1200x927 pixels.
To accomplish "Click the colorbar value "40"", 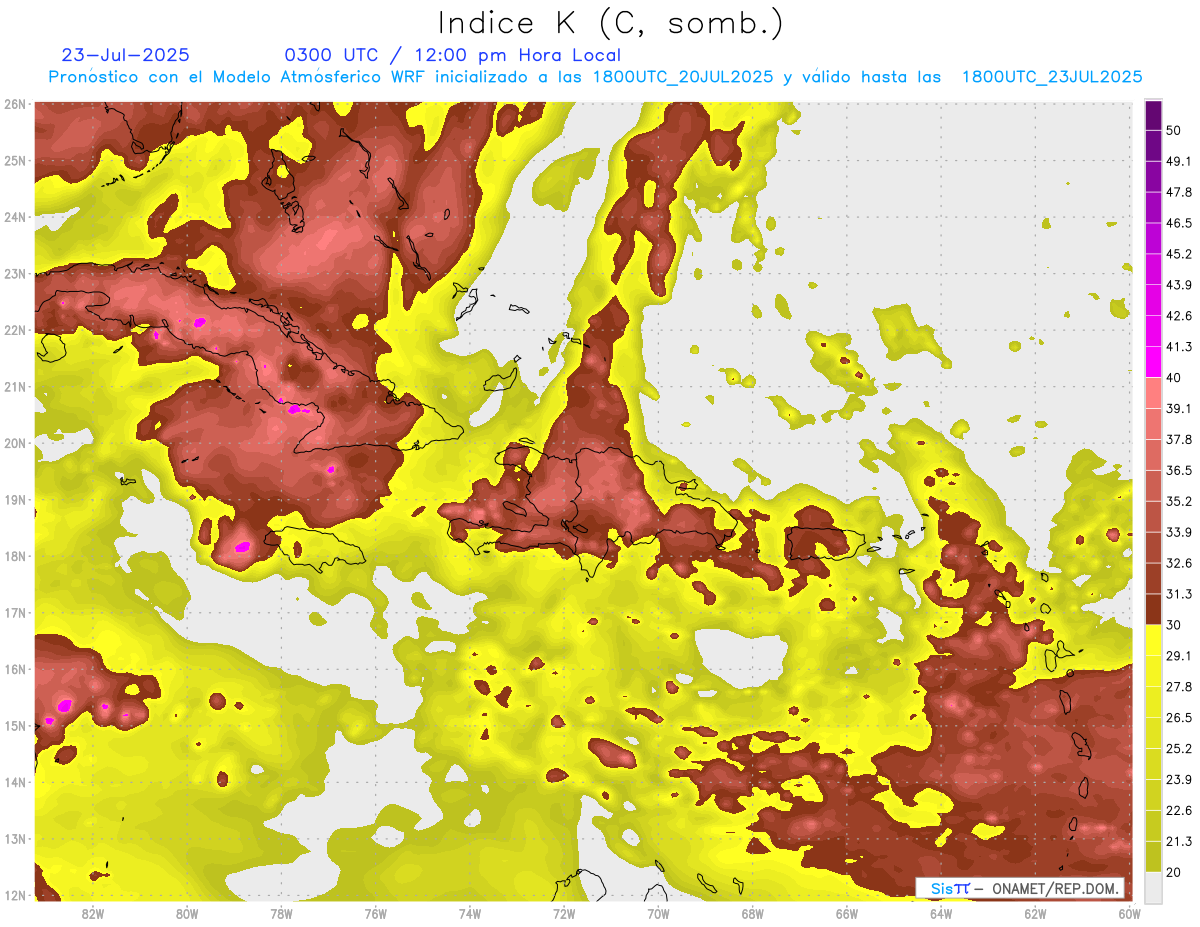I will coord(1174,377).
